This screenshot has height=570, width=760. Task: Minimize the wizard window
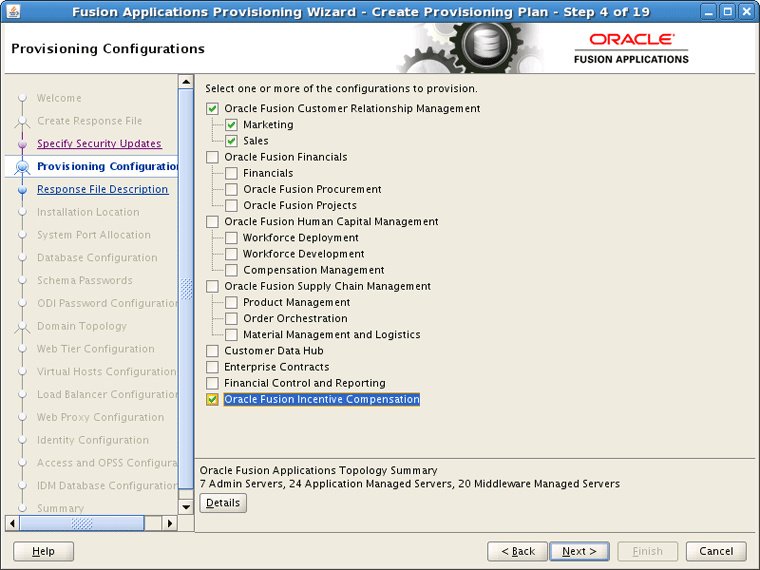point(709,12)
